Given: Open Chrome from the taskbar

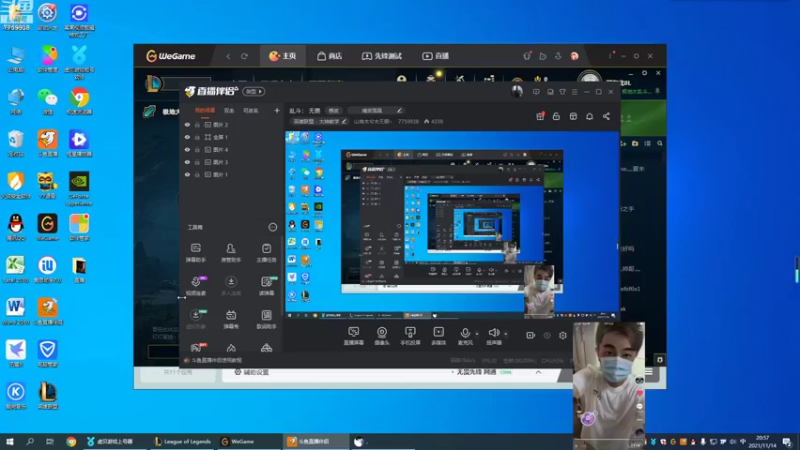Looking at the screenshot, I should pos(71,441).
